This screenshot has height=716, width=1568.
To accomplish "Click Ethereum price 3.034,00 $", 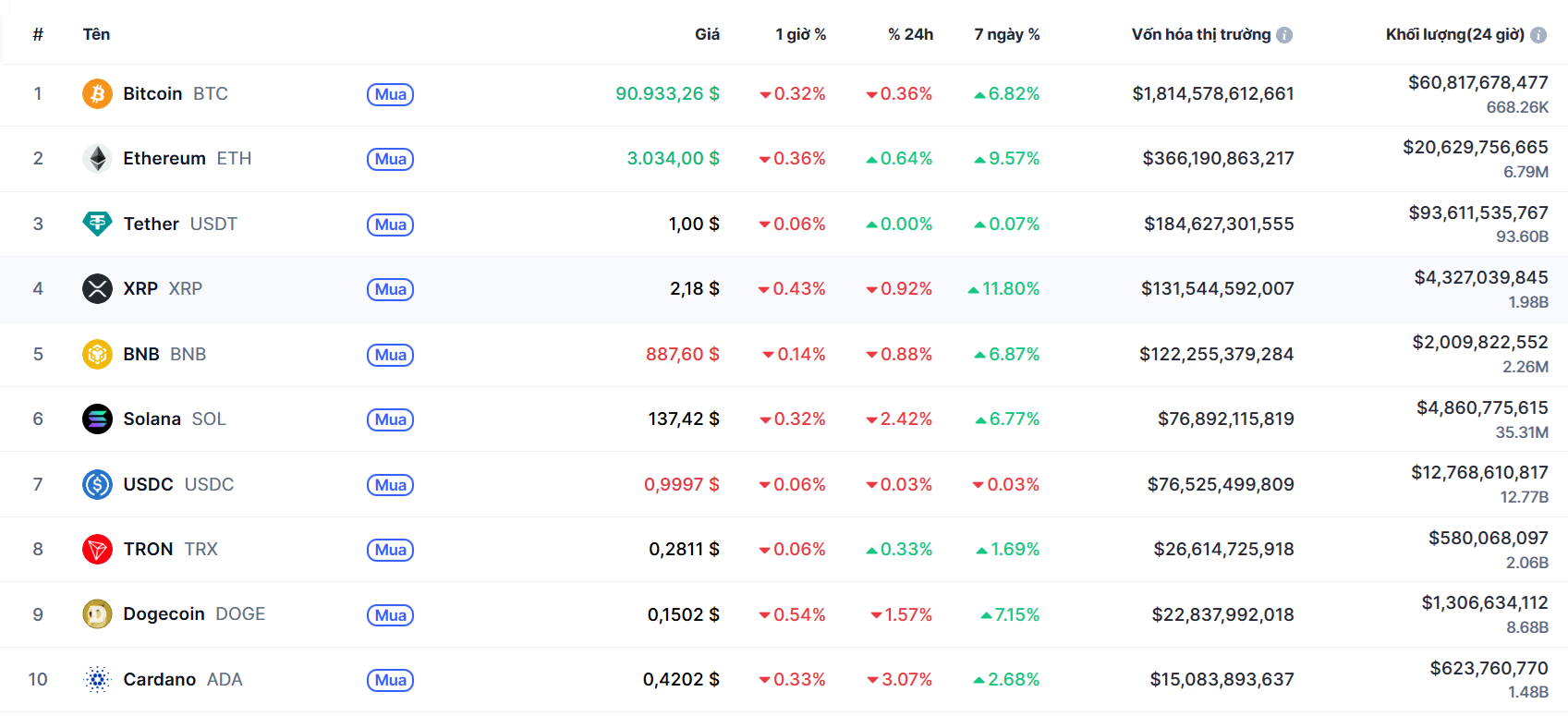I will click(673, 158).
